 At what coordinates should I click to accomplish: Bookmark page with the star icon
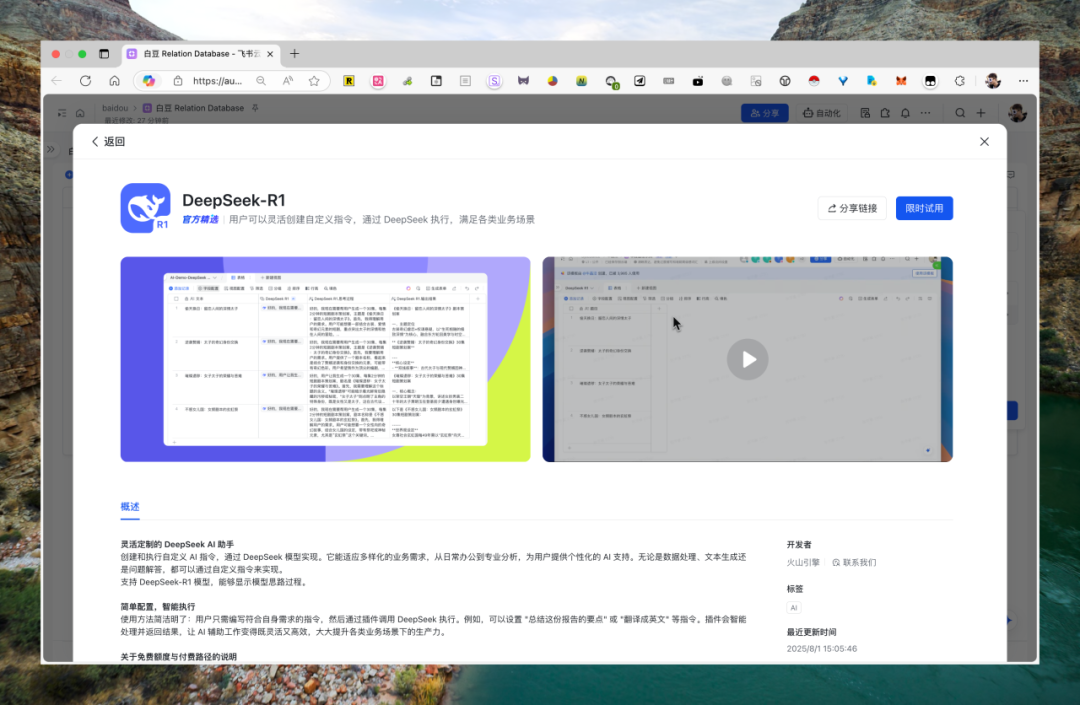pos(314,81)
